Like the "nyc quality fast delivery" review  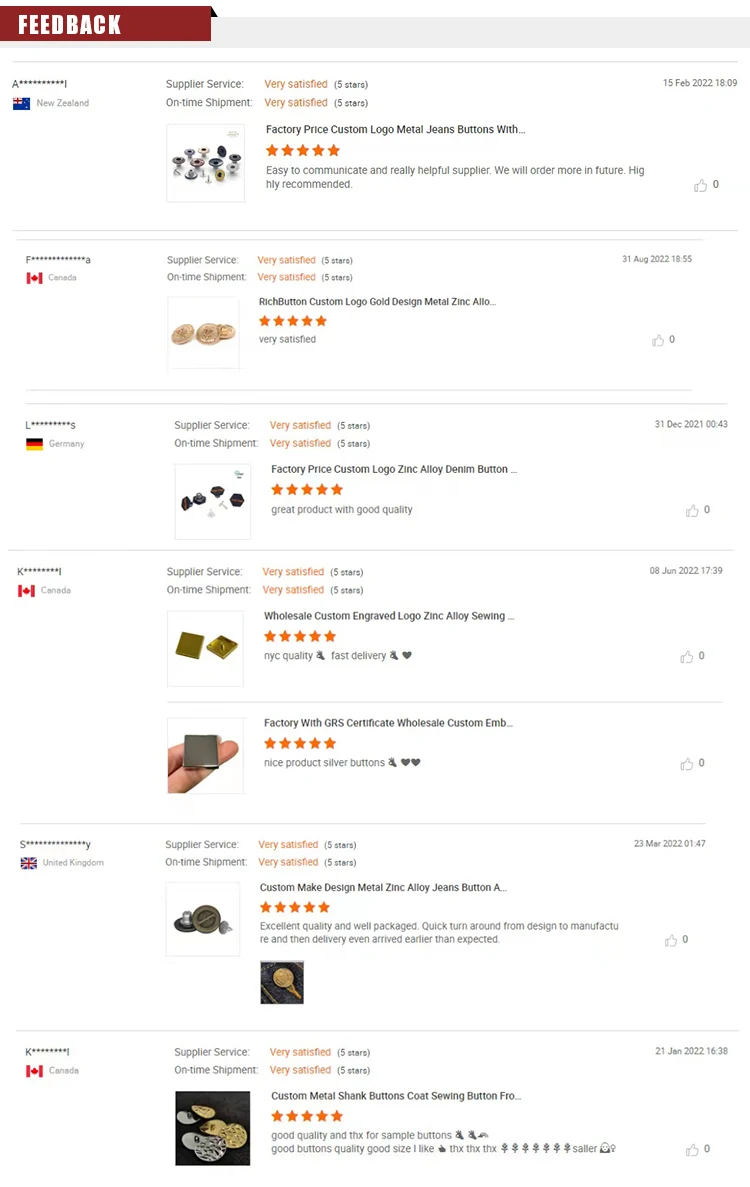(x=686, y=657)
